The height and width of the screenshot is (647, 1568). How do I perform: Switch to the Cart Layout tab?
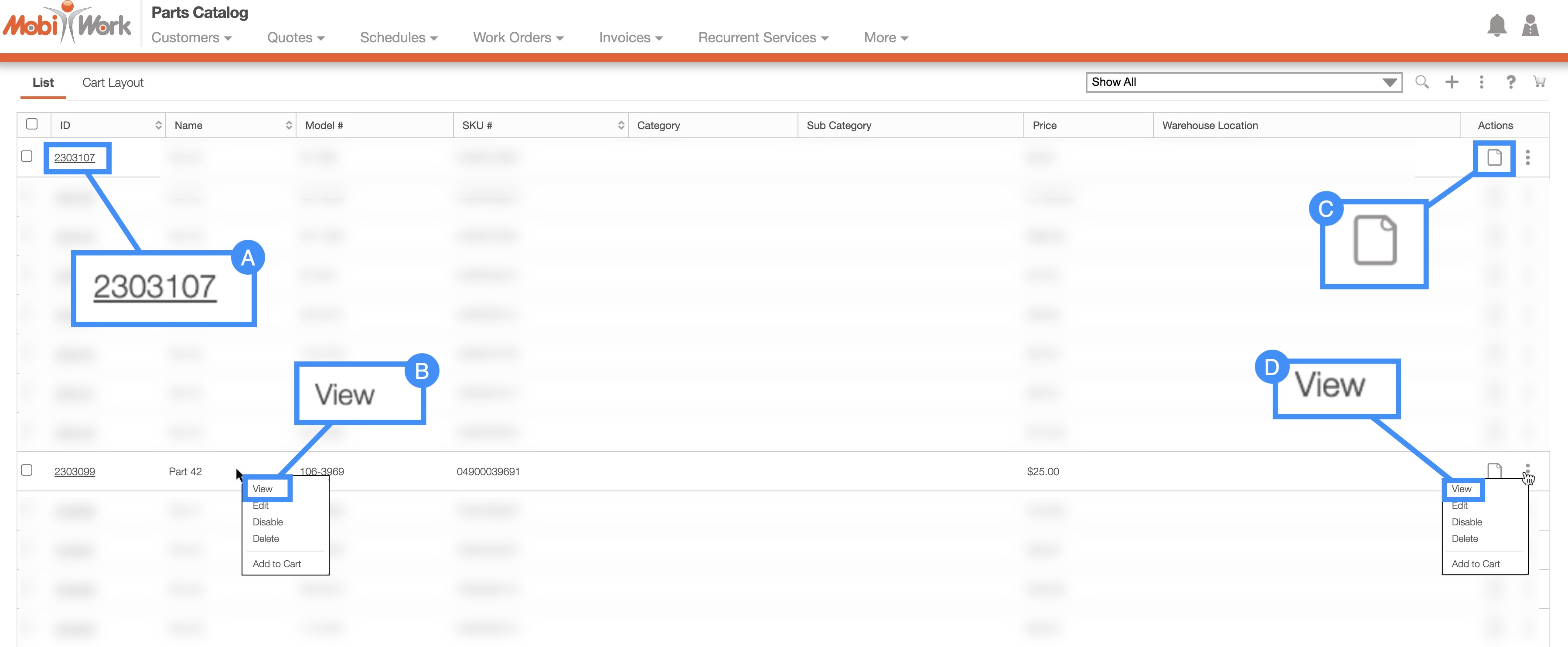pos(112,83)
